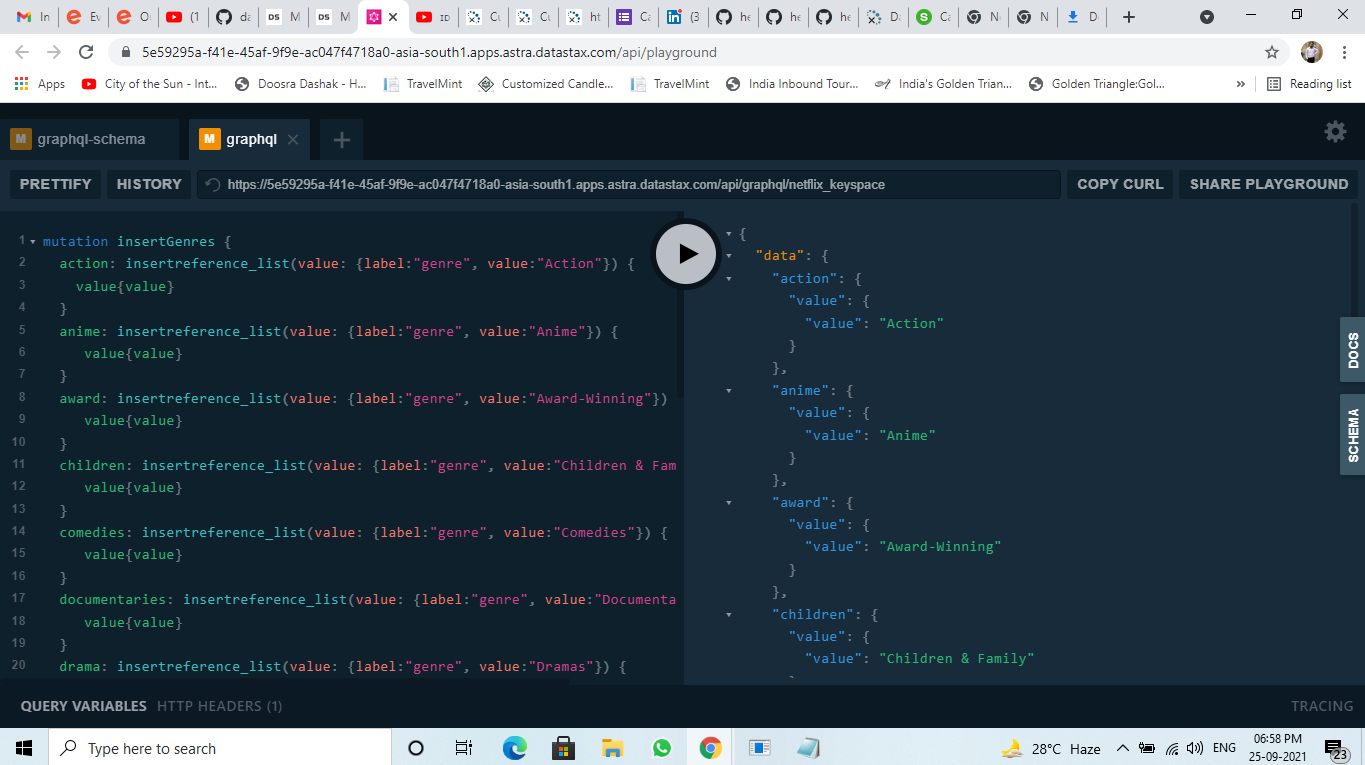Screen dimensions: 1365x765
Task: Click the PRETTIFY button
Action: pos(54,183)
